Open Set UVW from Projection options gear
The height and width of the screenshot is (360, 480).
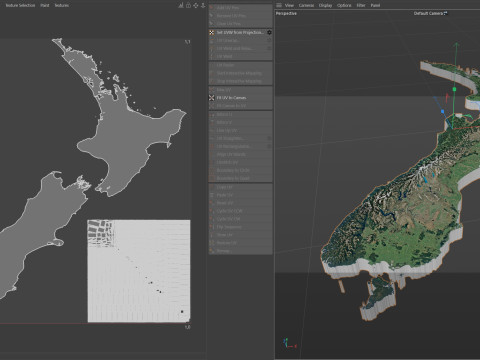269,32
